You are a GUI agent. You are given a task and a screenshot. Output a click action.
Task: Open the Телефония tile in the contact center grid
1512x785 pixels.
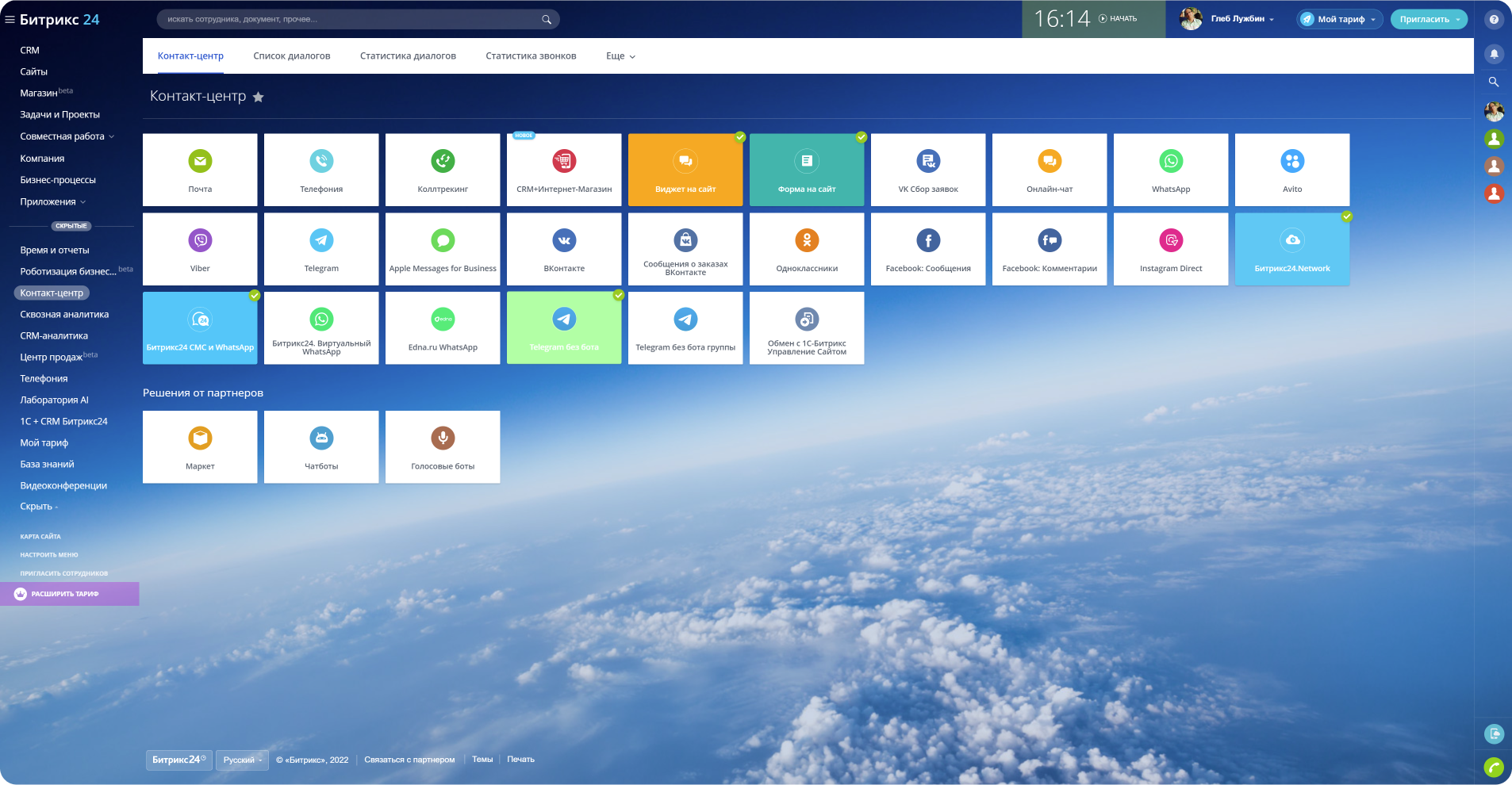tap(321, 170)
